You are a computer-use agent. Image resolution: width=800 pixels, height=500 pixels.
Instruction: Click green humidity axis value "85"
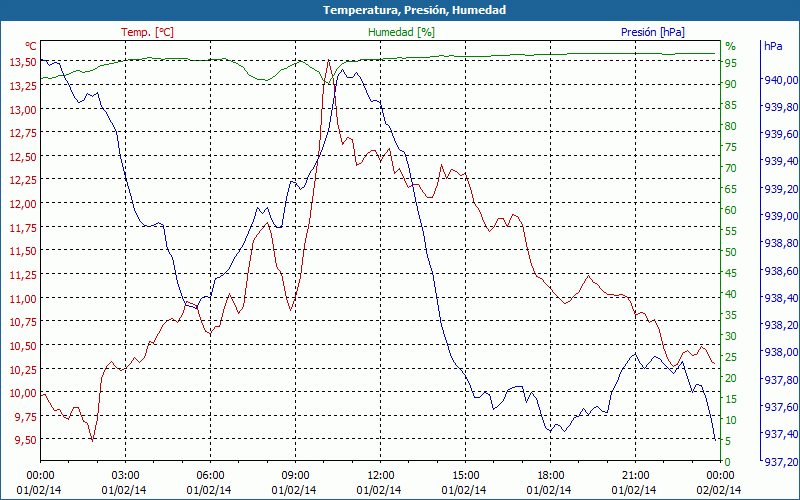point(731,105)
